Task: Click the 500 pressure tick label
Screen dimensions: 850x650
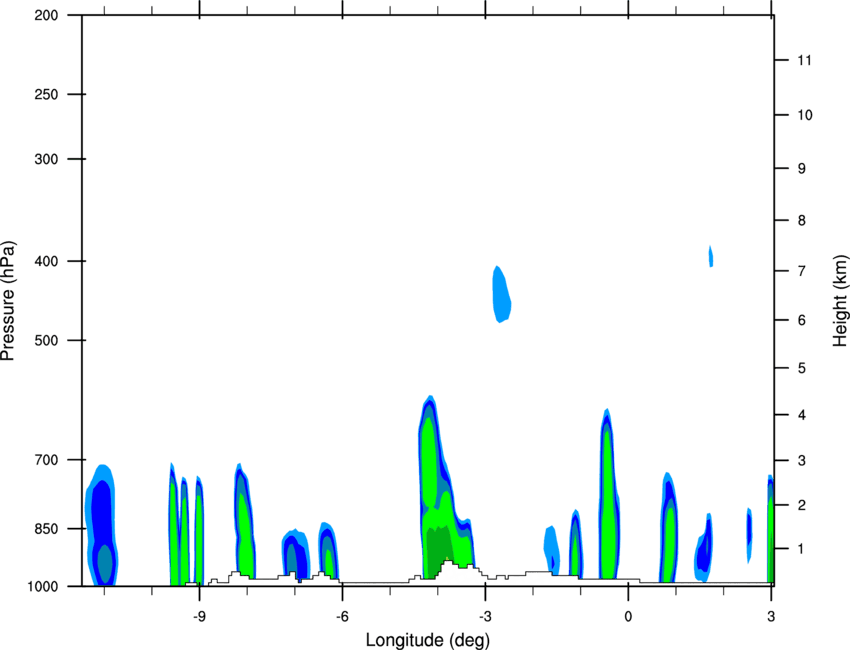Action: click(46, 340)
